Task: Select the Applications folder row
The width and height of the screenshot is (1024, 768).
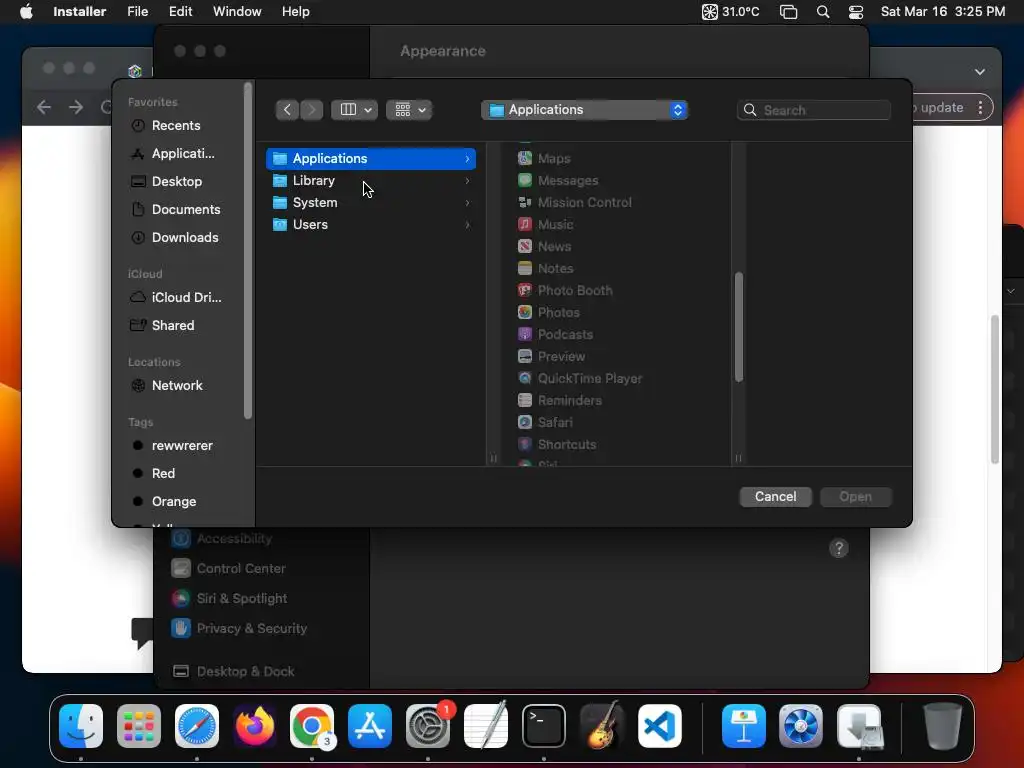Action: point(371,159)
